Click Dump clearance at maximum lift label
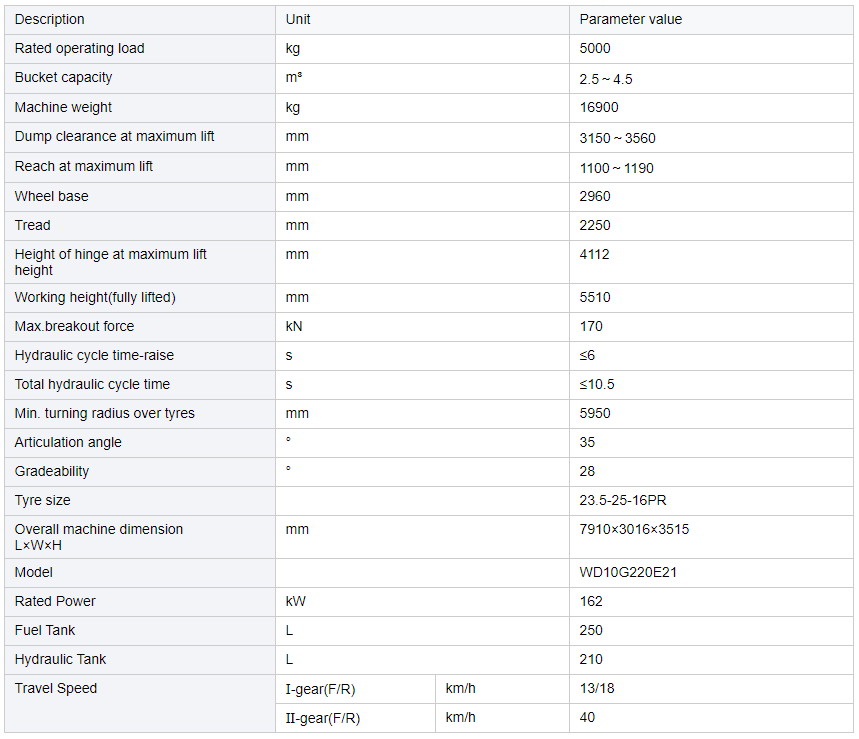 point(114,136)
